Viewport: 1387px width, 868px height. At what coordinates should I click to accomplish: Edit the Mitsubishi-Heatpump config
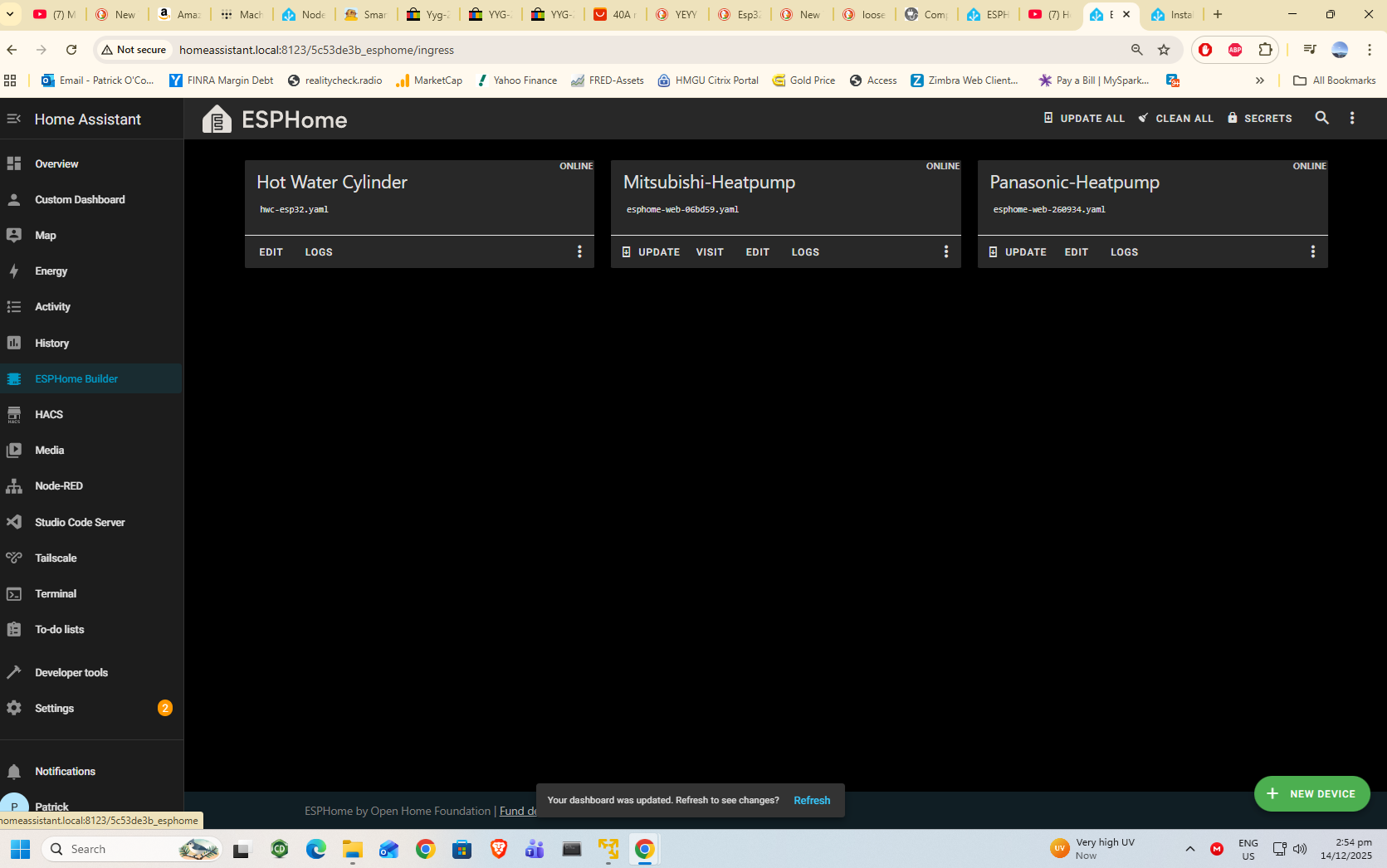pos(758,252)
